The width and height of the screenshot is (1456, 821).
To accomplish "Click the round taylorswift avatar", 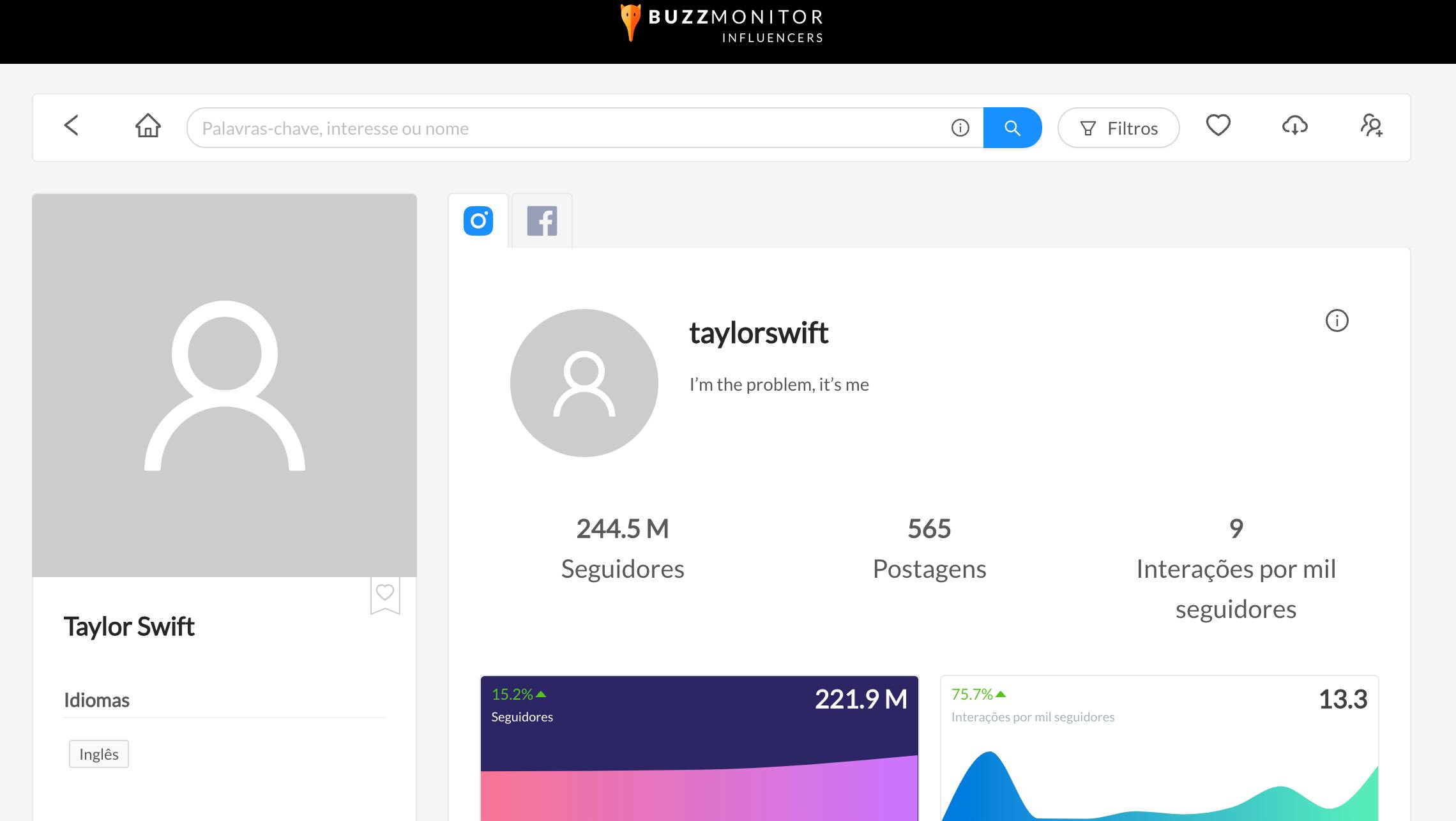I will coord(584,383).
